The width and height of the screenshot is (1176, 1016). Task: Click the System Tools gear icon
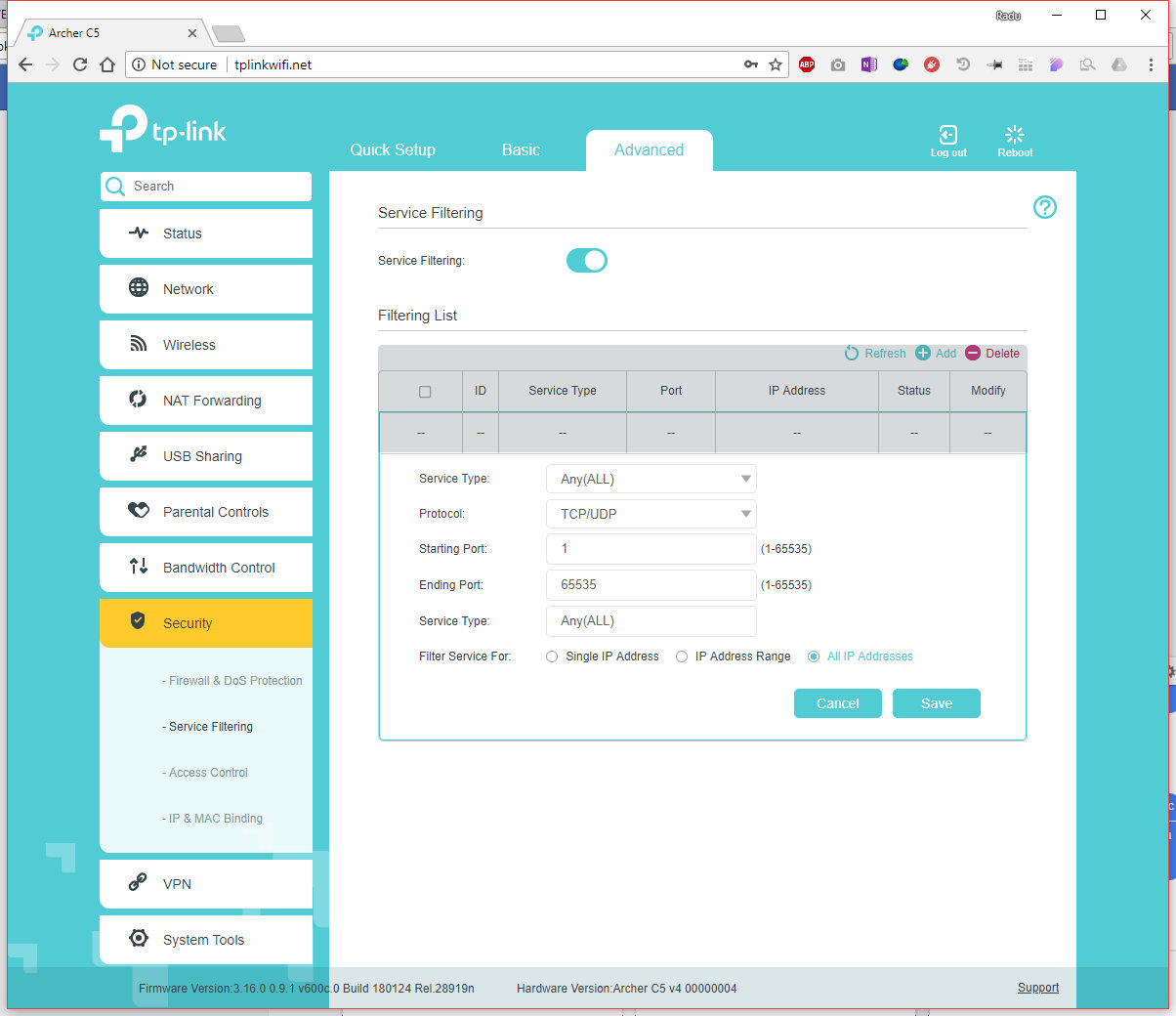[x=139, y=939]
